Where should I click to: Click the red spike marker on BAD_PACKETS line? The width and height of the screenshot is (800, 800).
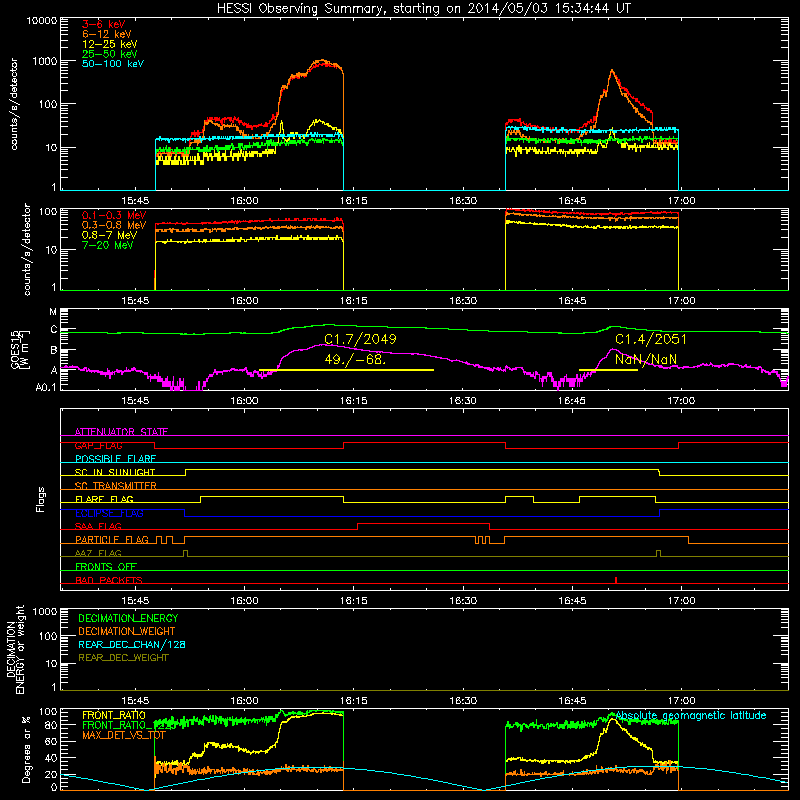(616, 580)
